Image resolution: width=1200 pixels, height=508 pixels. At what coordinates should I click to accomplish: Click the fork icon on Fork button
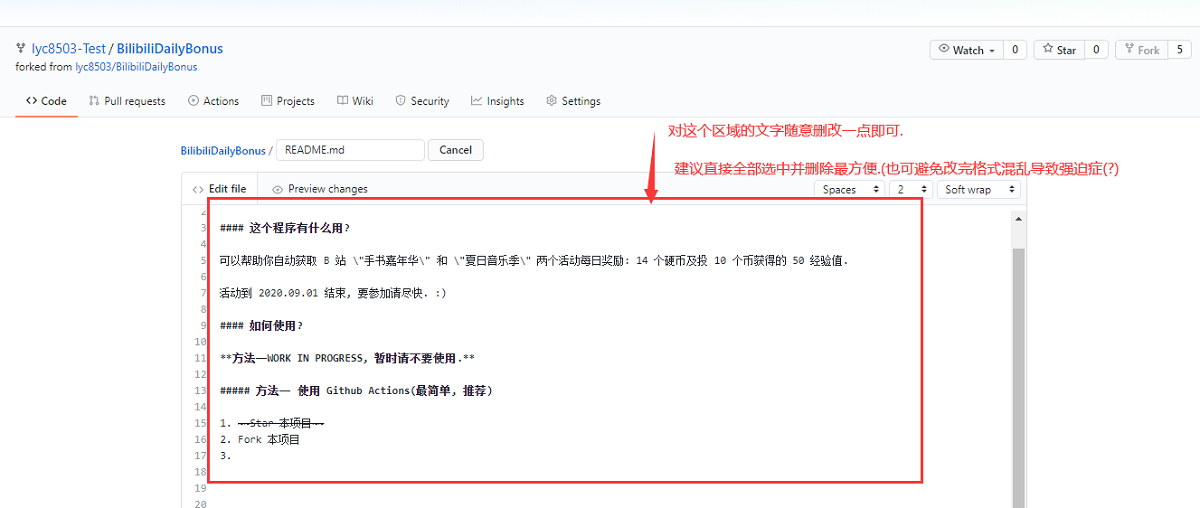[1128, 50]
